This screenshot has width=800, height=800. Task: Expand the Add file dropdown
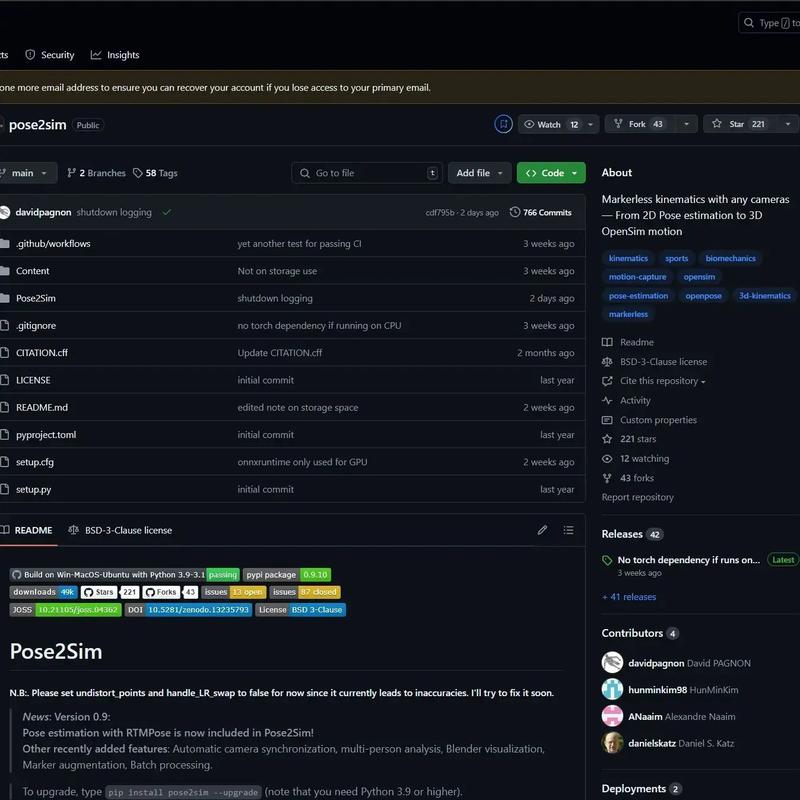(x=479, y=173)
